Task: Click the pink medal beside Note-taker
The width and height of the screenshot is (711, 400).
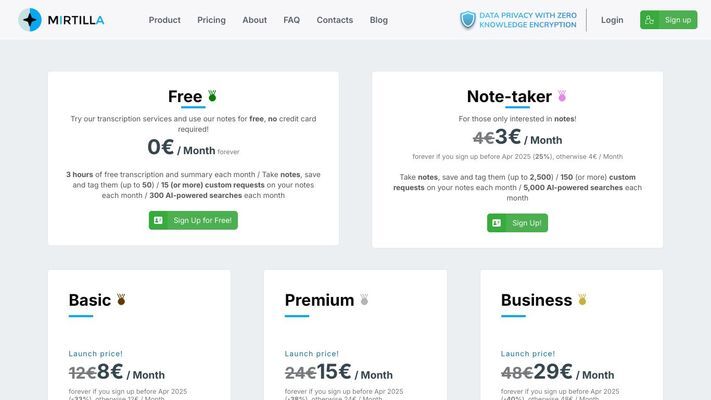Action: [562, 96]
